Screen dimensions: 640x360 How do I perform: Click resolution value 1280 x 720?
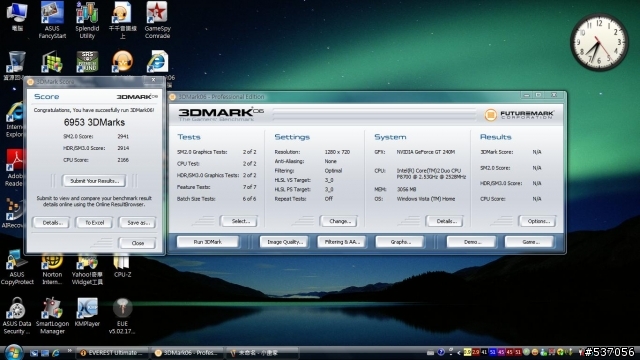(337, 152)
